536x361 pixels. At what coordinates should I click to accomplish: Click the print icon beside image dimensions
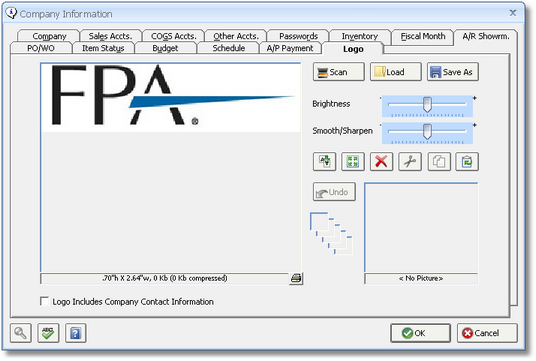pos(296,279)
